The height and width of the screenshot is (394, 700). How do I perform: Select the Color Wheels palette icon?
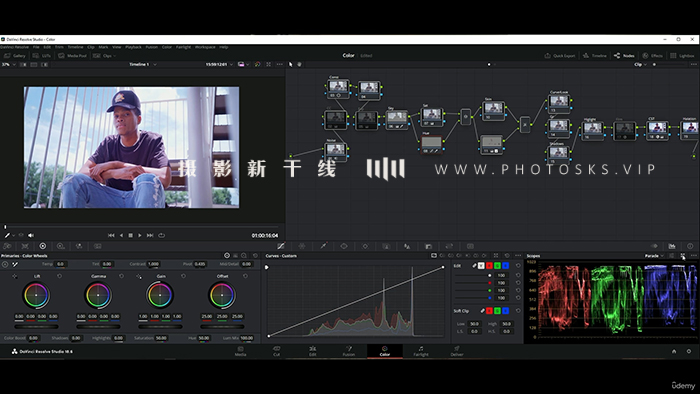[x=42, y=246]
